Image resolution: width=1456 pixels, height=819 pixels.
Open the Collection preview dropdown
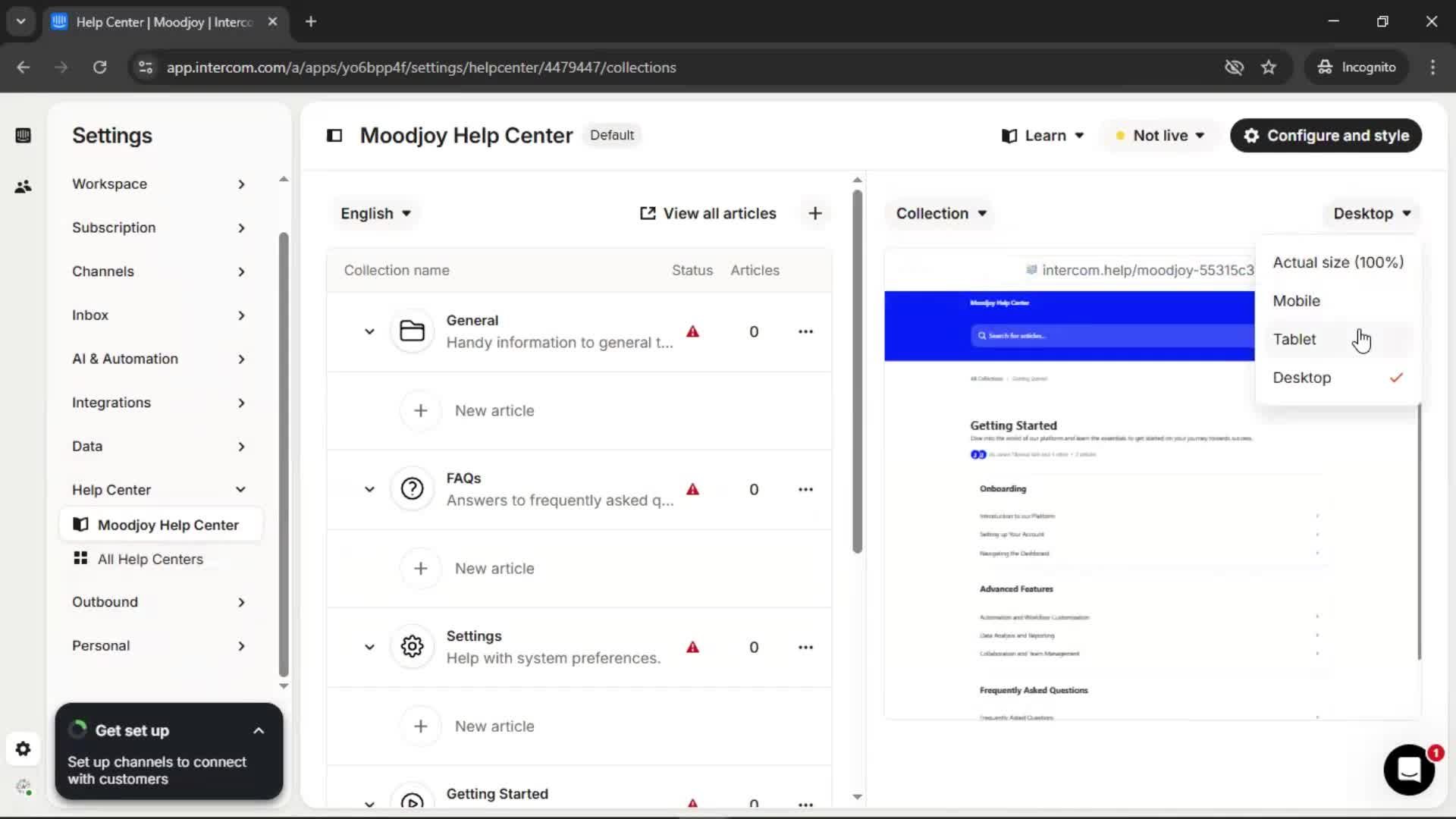click(x=941, y=214)
